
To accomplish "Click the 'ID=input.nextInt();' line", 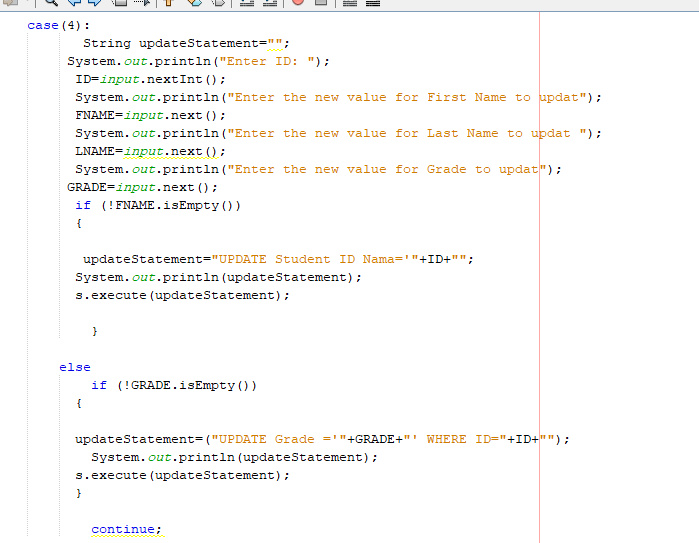I will click(151, 79).
